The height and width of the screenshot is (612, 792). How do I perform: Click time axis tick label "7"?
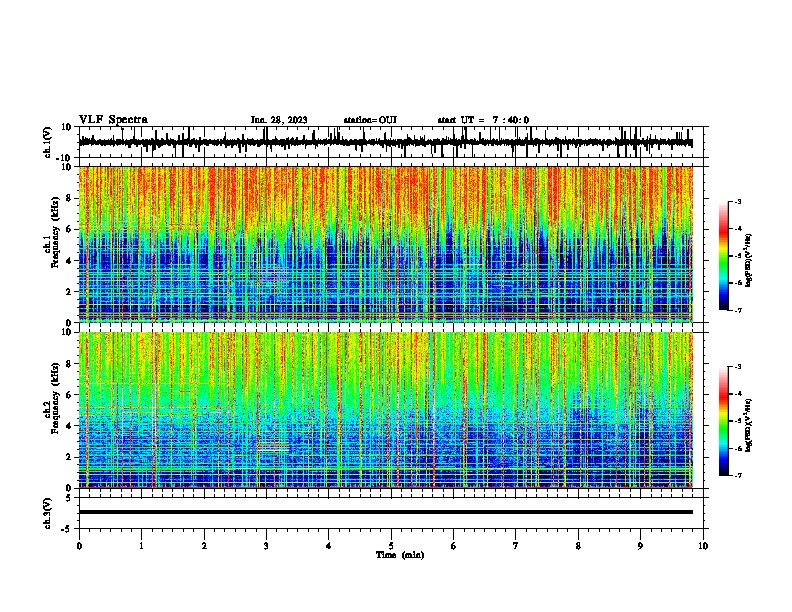[516, 546]
